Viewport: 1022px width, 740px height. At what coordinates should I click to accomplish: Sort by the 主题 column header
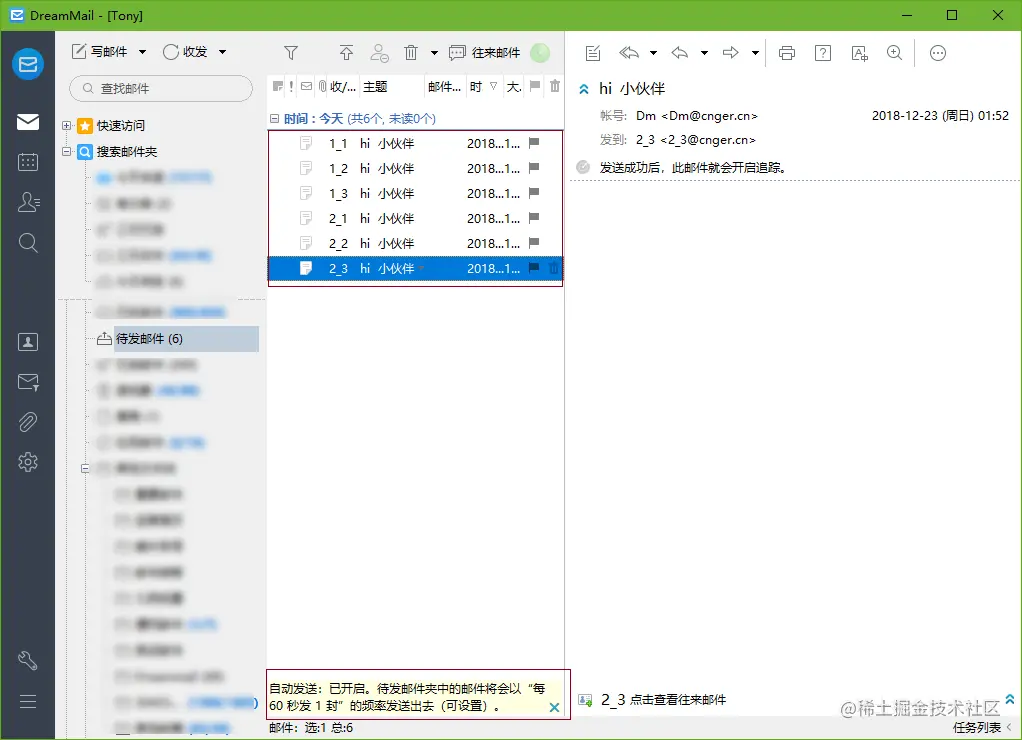[392, 87]
